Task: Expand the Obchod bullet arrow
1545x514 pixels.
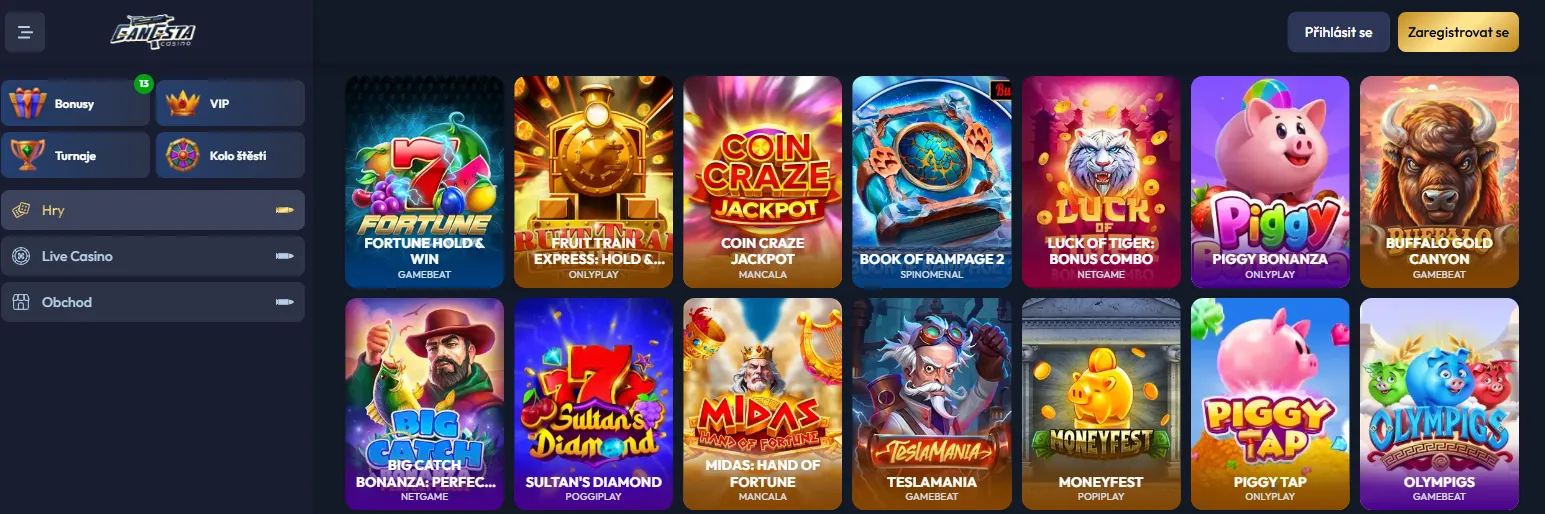Action: [285, 302]
